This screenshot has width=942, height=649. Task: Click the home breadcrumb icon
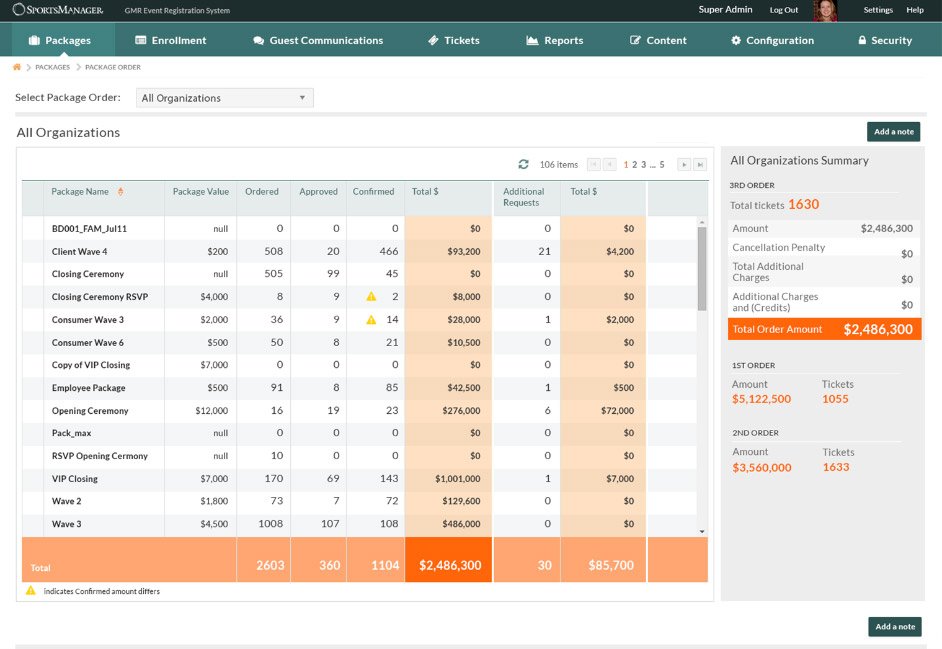17,67
